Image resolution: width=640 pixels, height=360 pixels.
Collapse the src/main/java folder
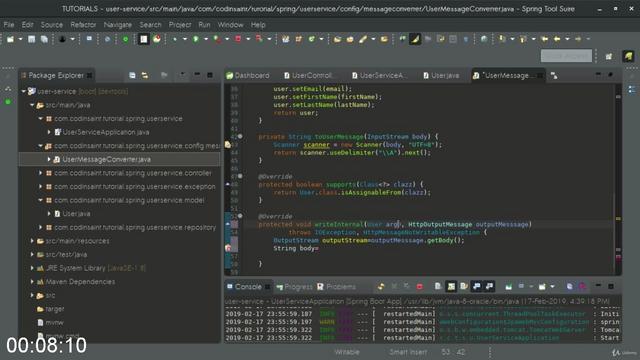pos(32,105)
